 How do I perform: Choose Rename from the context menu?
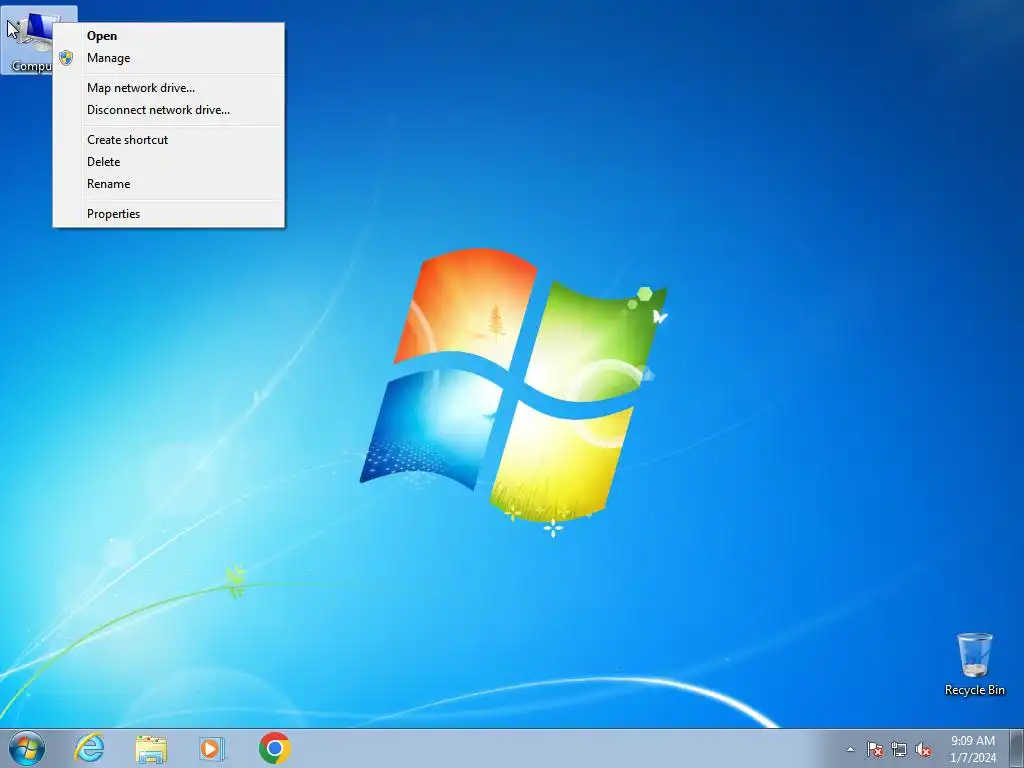point(168,184)
